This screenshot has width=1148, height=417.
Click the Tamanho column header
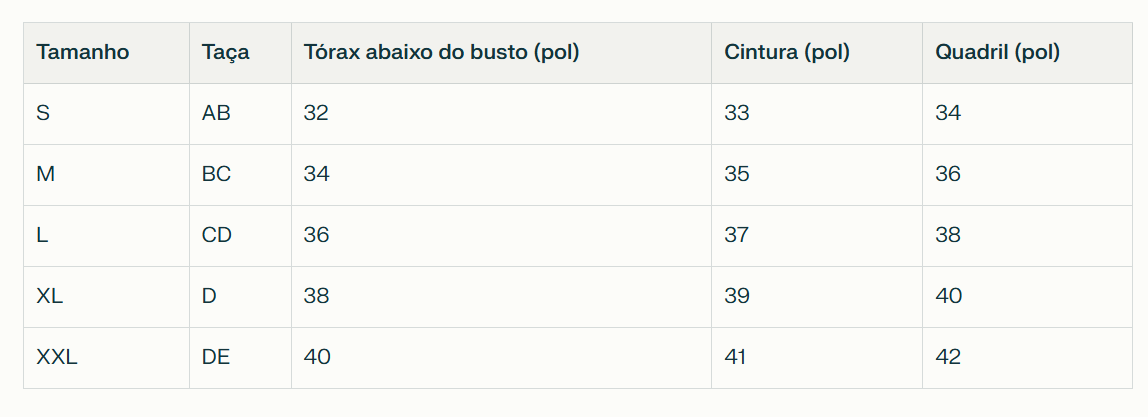83,53
